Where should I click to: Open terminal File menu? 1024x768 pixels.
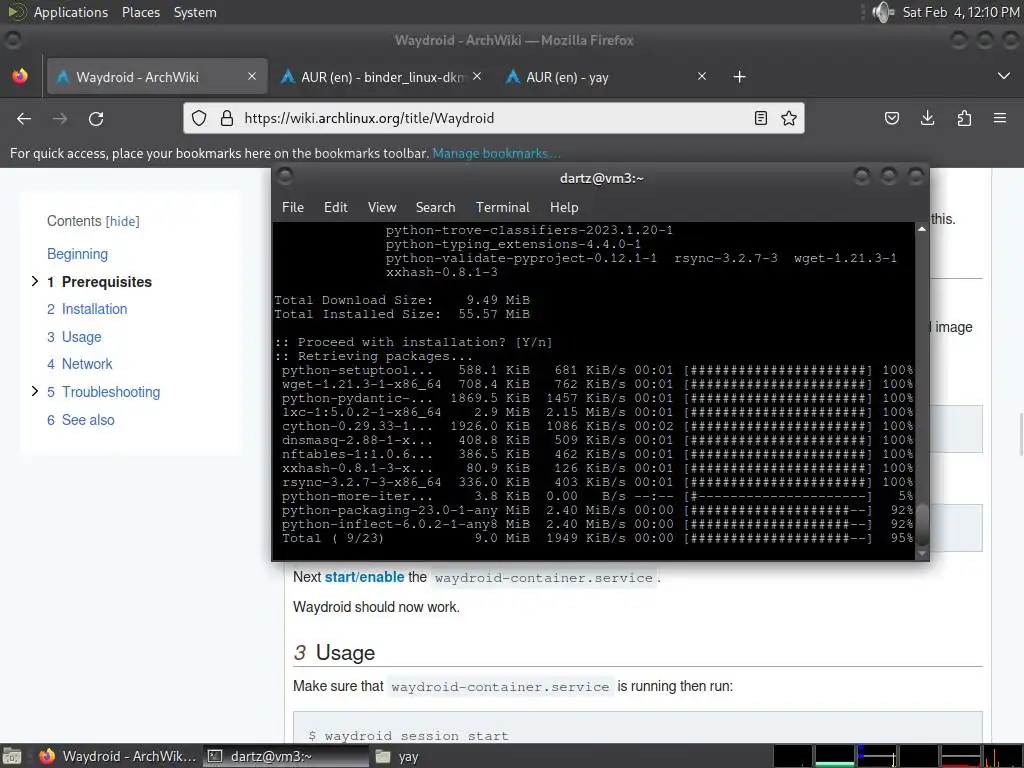tap(293, 207)
